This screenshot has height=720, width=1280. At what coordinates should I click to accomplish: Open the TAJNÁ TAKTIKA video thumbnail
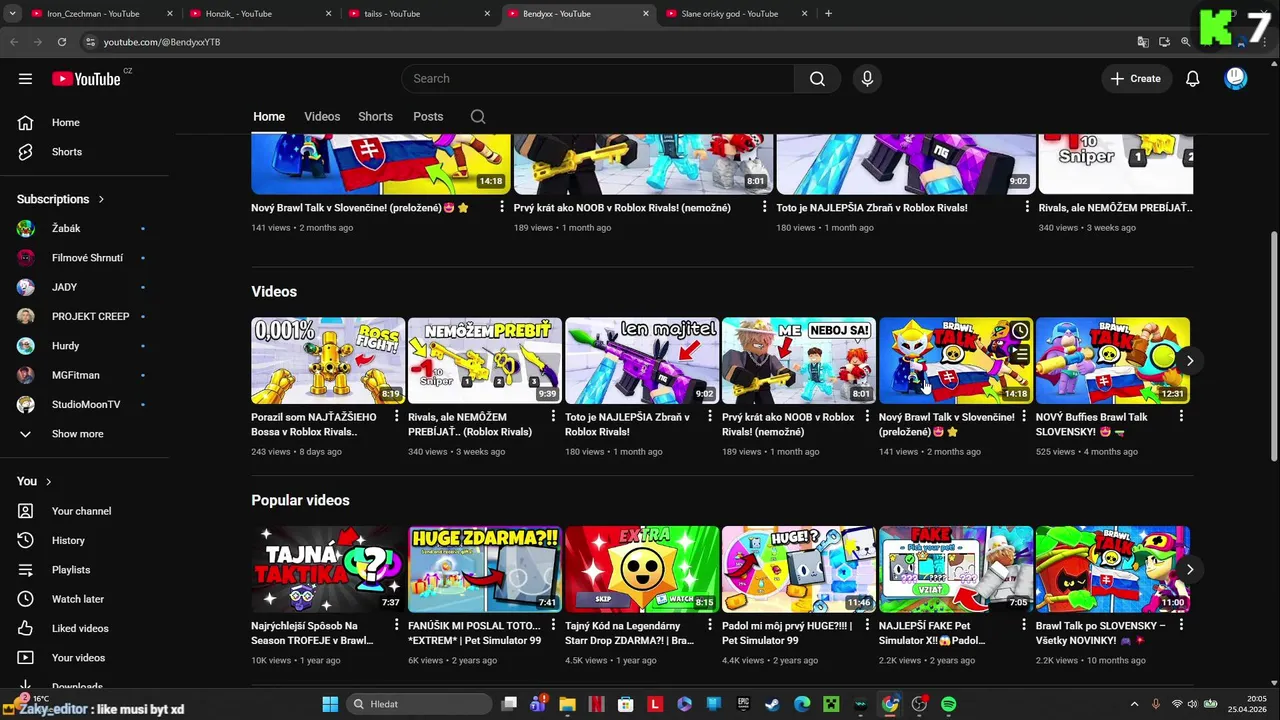(328, 569)
